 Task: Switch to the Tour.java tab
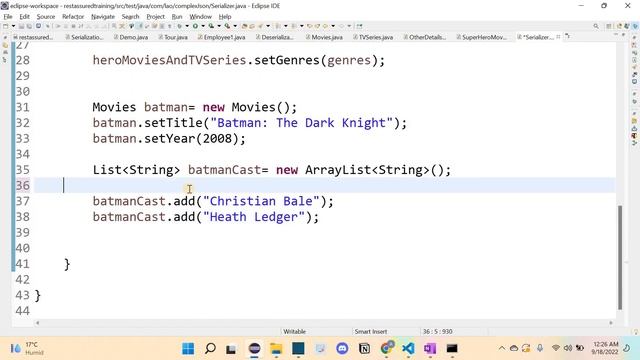point(173,37)
